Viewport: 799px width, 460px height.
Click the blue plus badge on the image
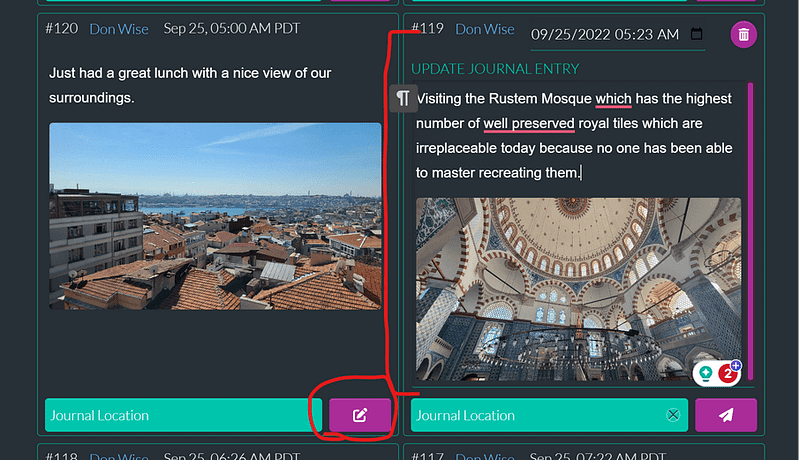735,365
